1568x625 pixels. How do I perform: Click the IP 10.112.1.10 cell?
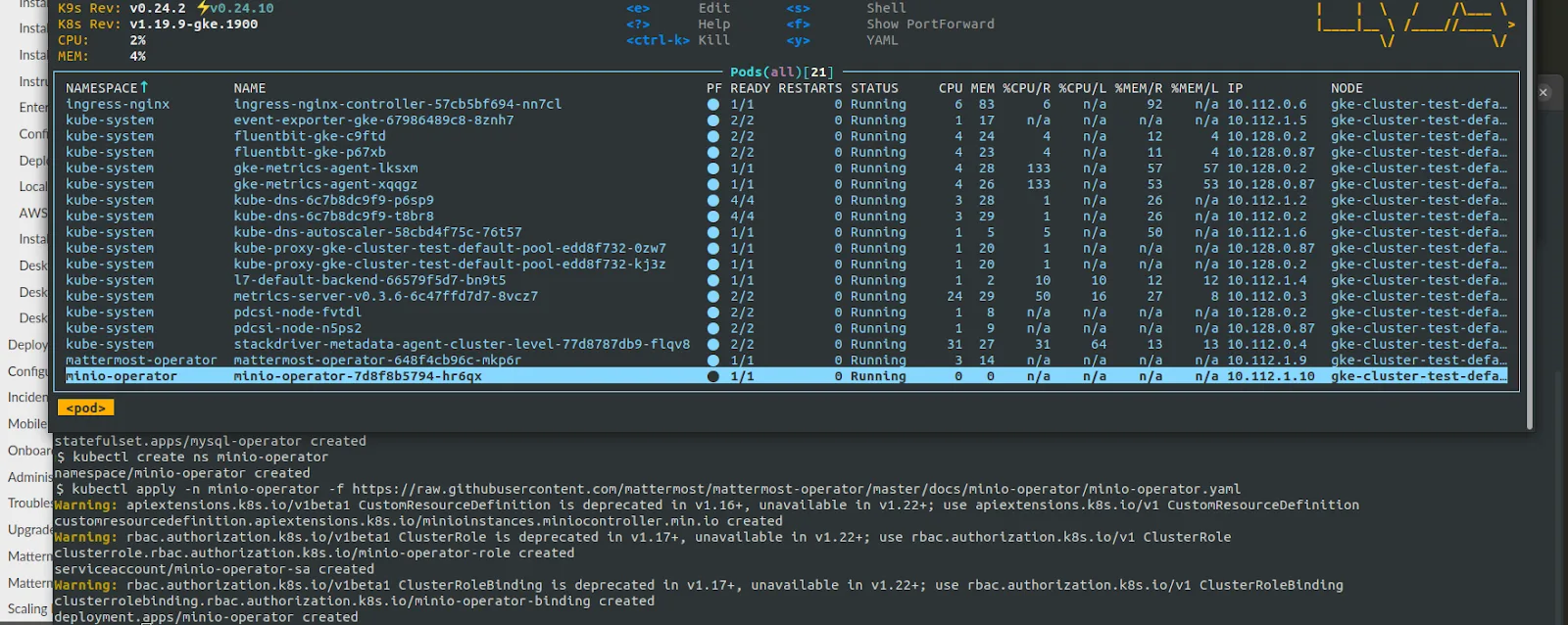point(1271,376)
